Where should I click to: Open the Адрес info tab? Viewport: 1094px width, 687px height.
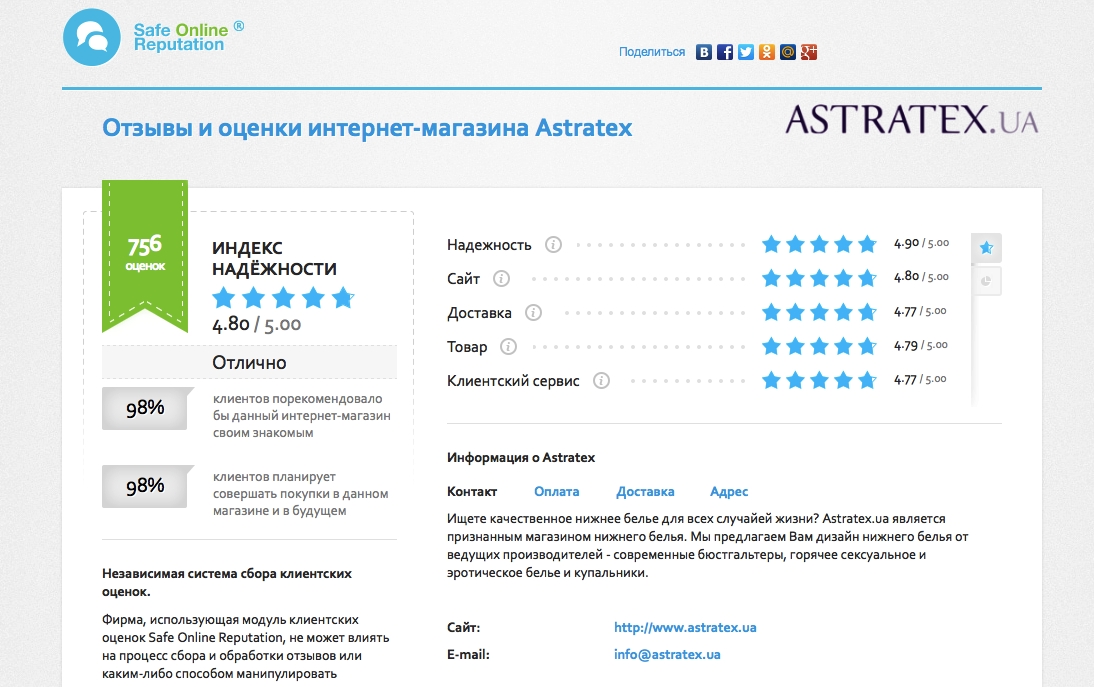(729, 492)
